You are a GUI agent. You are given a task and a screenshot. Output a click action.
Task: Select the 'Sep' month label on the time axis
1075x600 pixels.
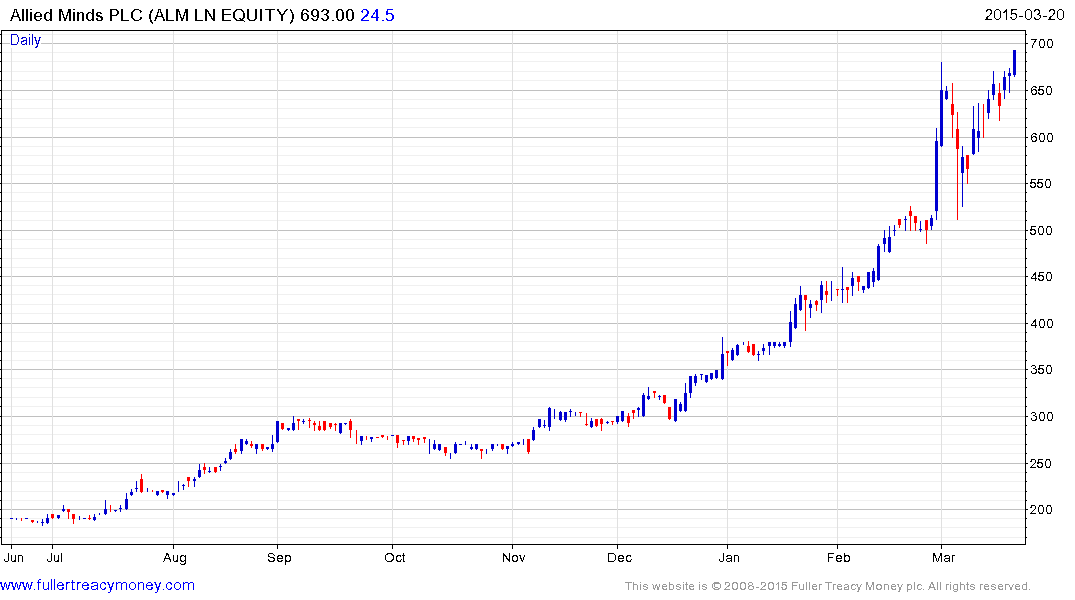tap(279, 557)
